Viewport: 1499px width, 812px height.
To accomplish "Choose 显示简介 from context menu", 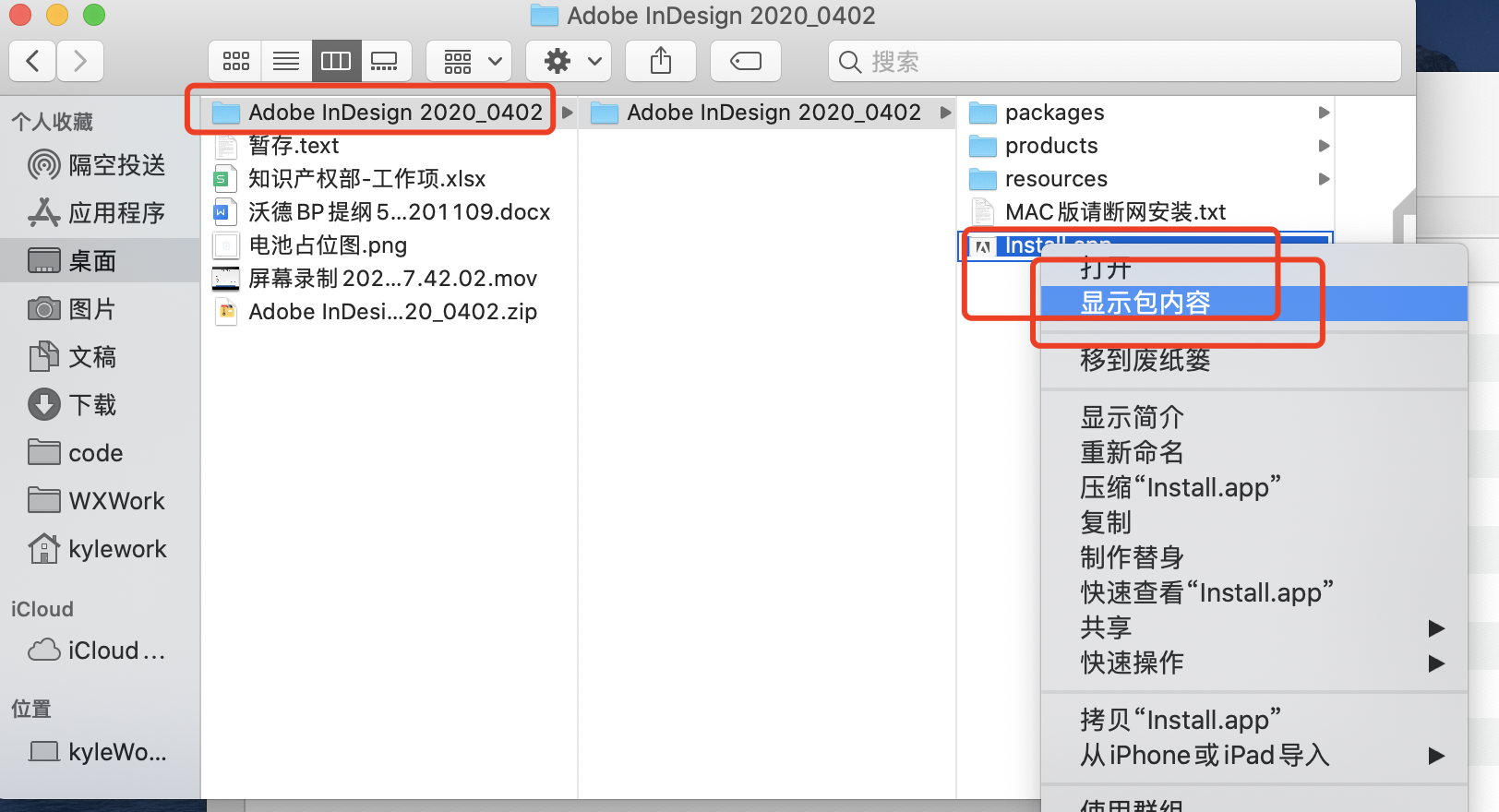I will click(x=1253, y=417).
